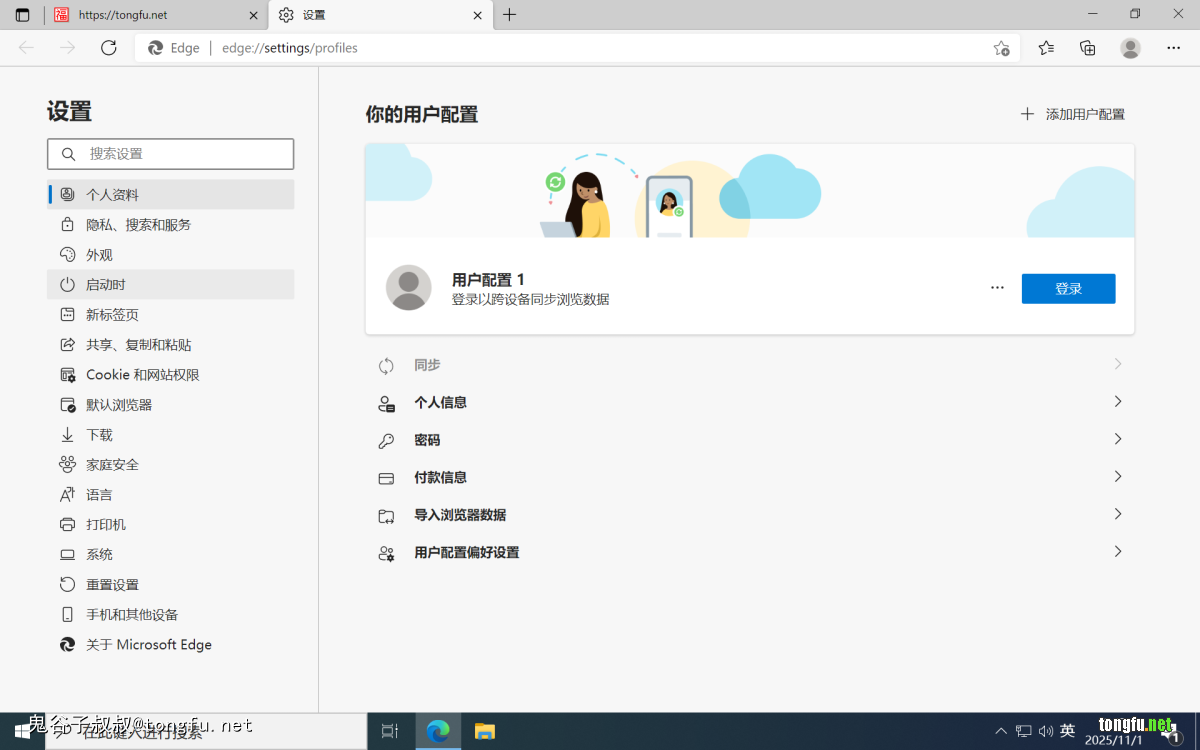The height and width of the screenshot is (750, 1200).
Task: Click the Refresh page icon
Action: click(x=109, y=48)
